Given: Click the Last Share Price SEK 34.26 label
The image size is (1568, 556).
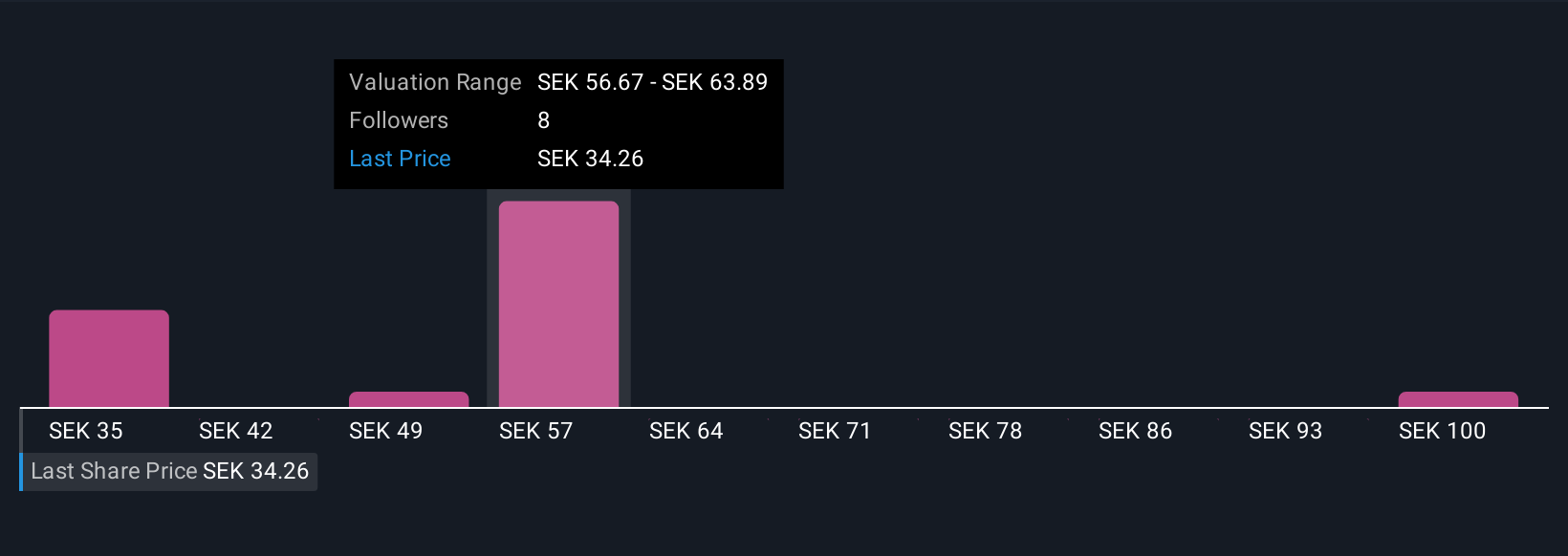Looking at the screenshot, I should [170, 471].
